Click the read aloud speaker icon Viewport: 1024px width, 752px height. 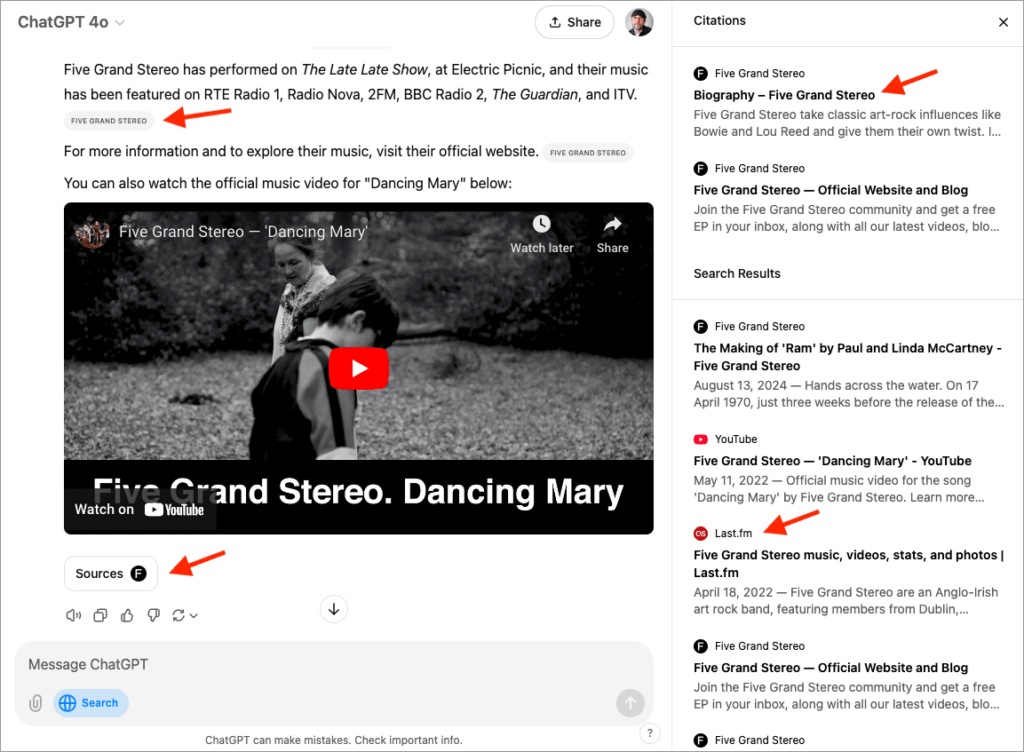tap(73, 615)
